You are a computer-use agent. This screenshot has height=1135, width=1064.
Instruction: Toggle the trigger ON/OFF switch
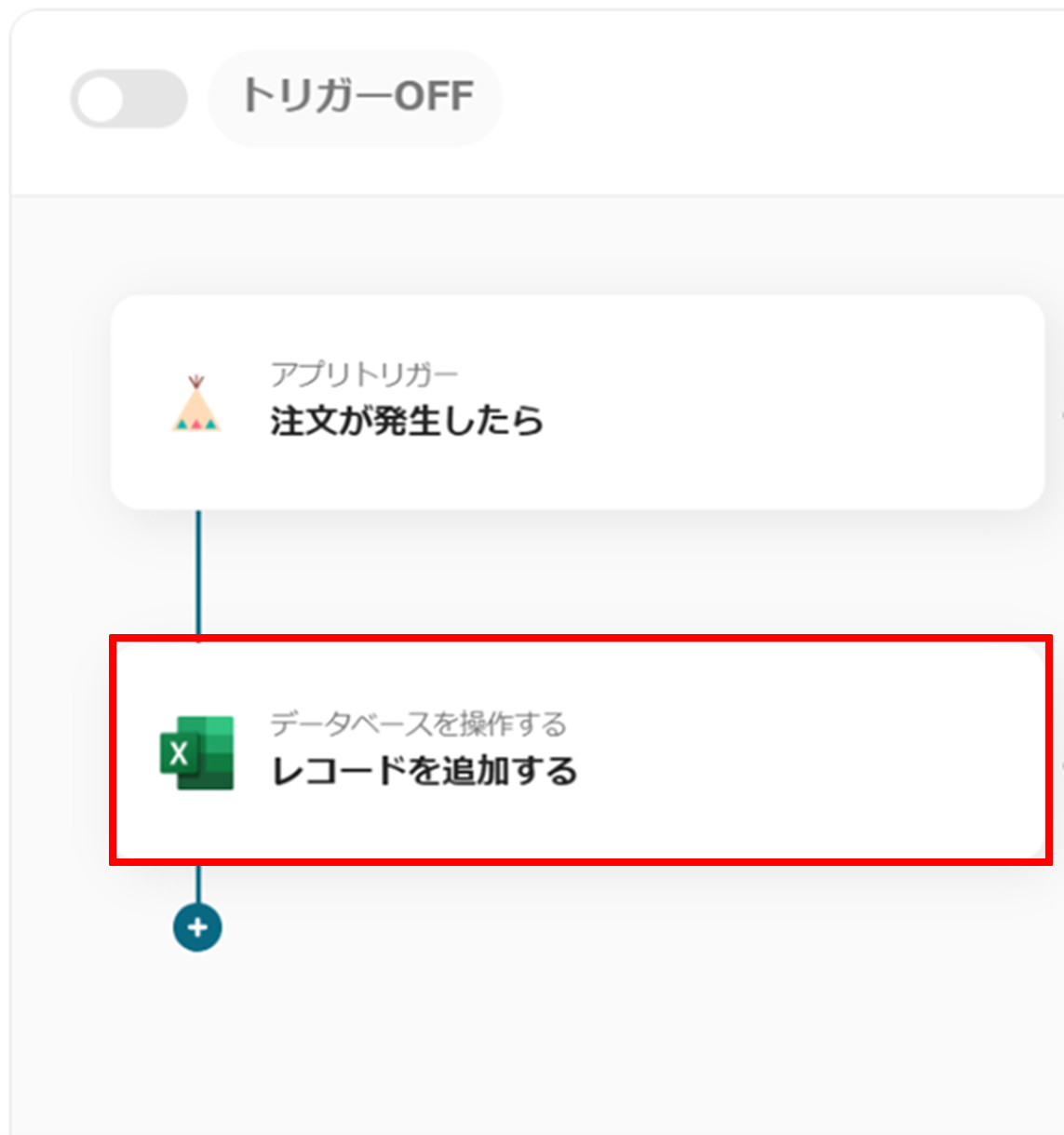point(128,99)
